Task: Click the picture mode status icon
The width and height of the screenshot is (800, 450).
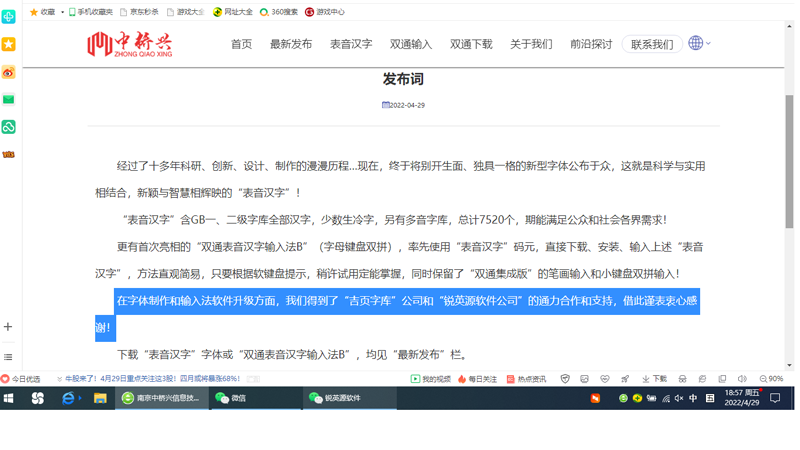Action: (584, 379)
